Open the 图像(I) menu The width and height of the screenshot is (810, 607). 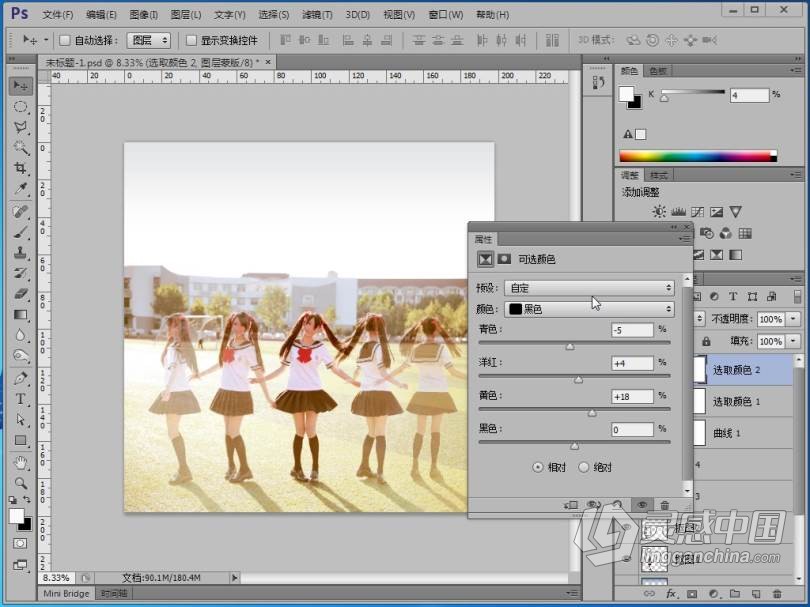click(143, 15)
